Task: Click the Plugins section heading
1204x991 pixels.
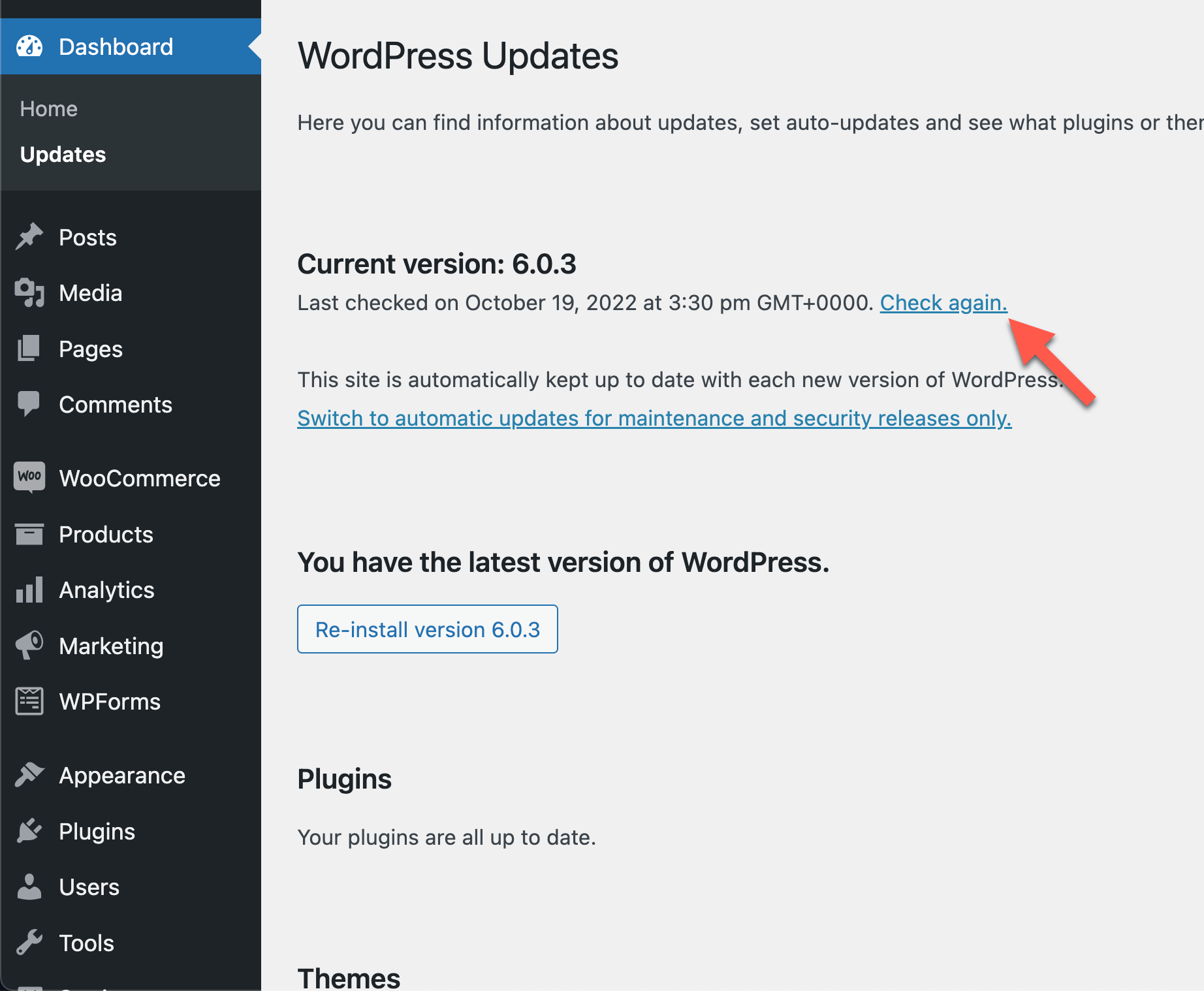Action: click(344, 779)
